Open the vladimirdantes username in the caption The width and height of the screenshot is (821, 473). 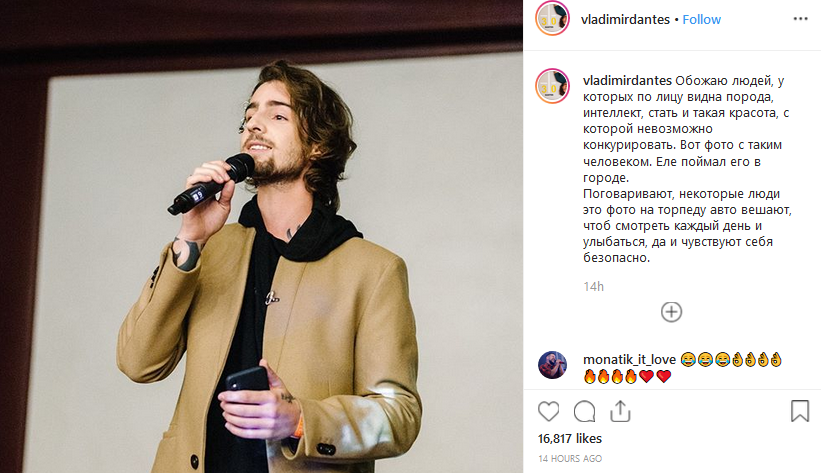627,81
